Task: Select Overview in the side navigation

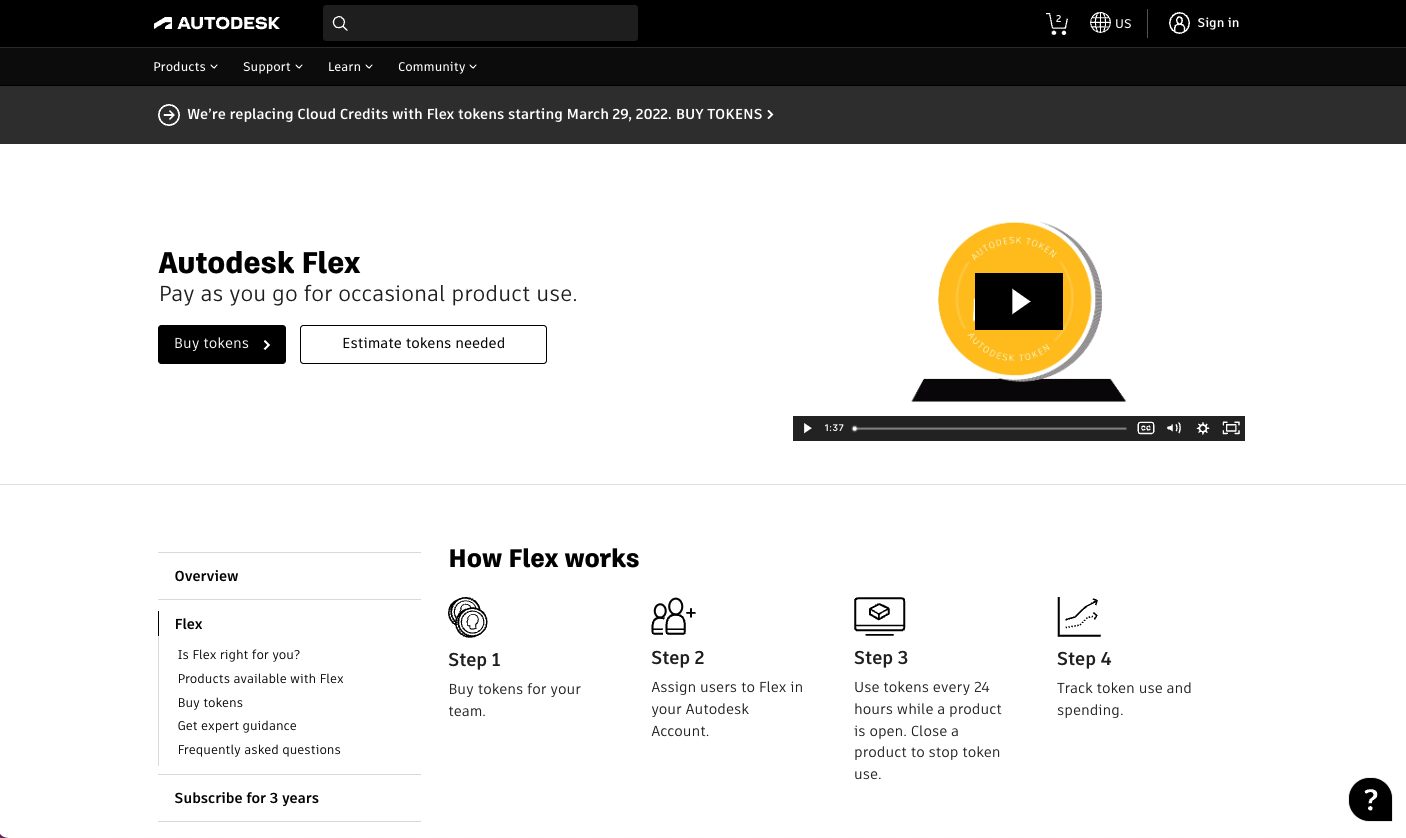Action: (207, 576)
